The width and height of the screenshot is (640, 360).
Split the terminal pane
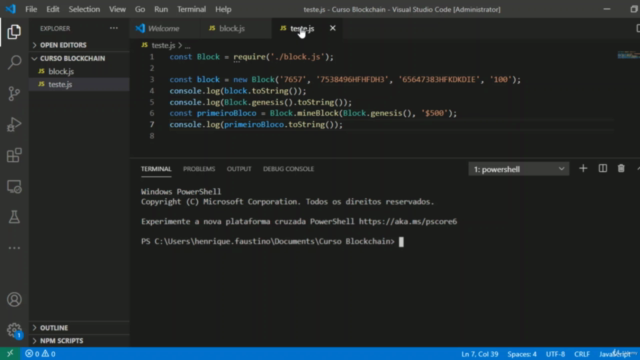pyautogui.click(x=602, y=169)
